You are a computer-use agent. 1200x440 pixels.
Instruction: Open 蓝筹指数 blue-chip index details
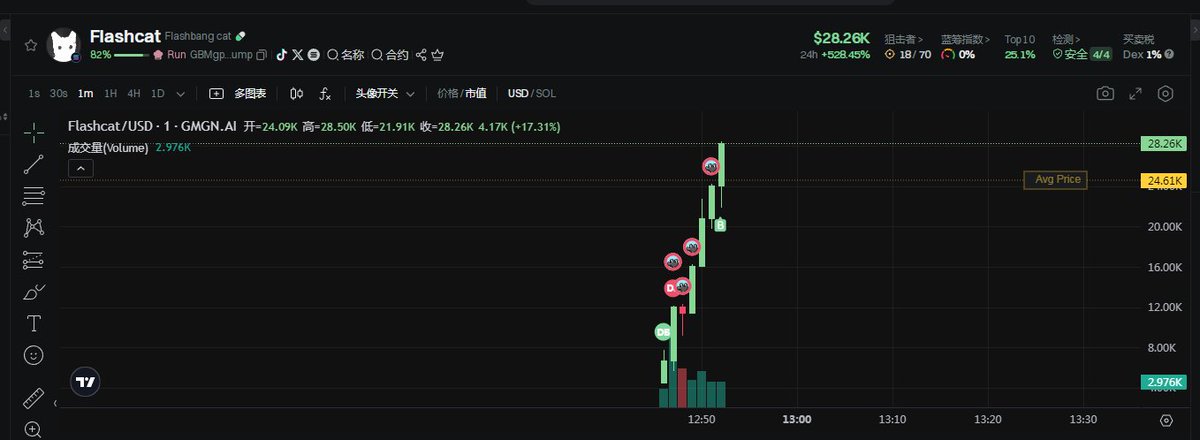click(x=966, y=39)
